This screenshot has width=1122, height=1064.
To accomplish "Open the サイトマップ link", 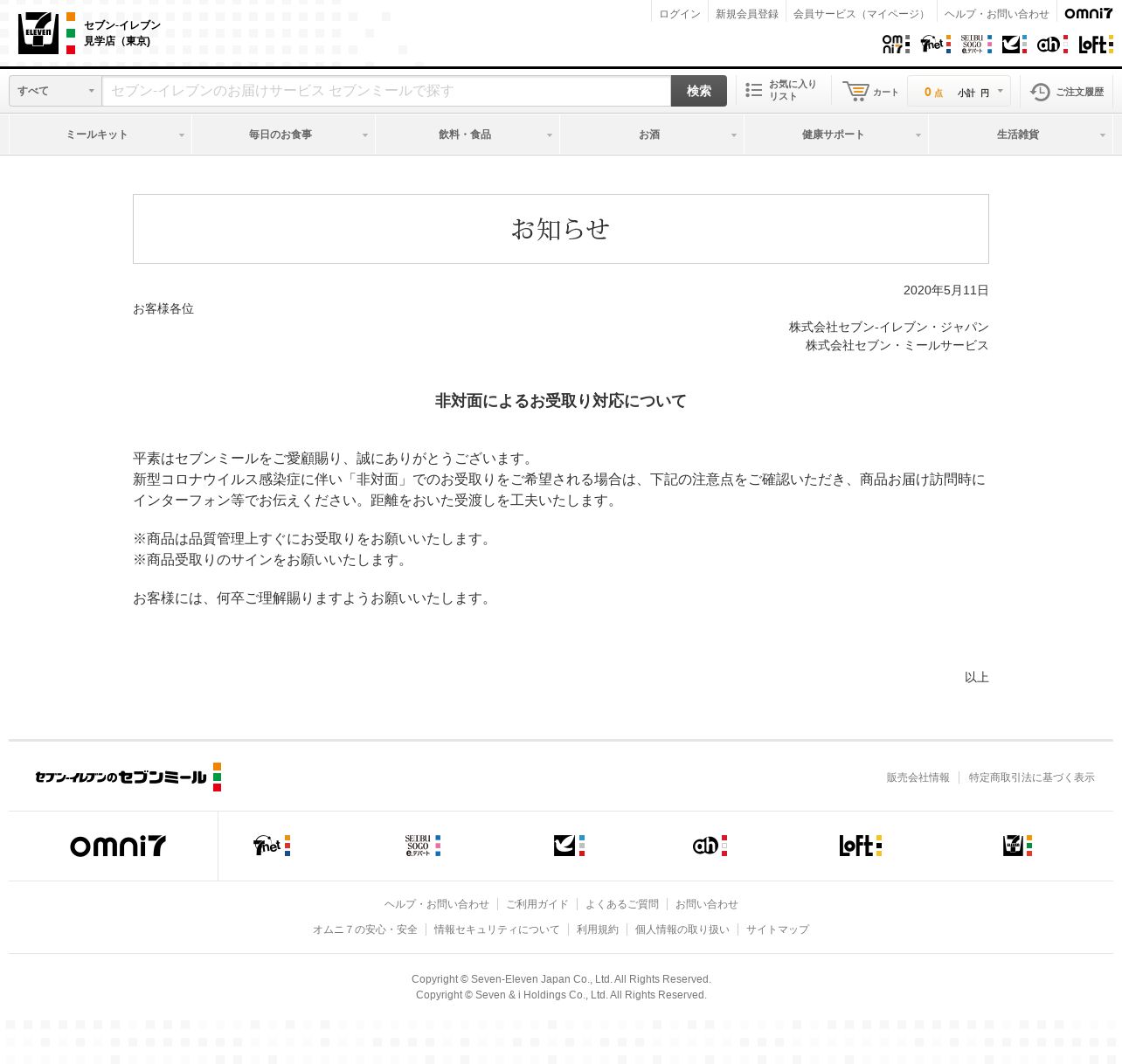I will [x=778, y=929].
